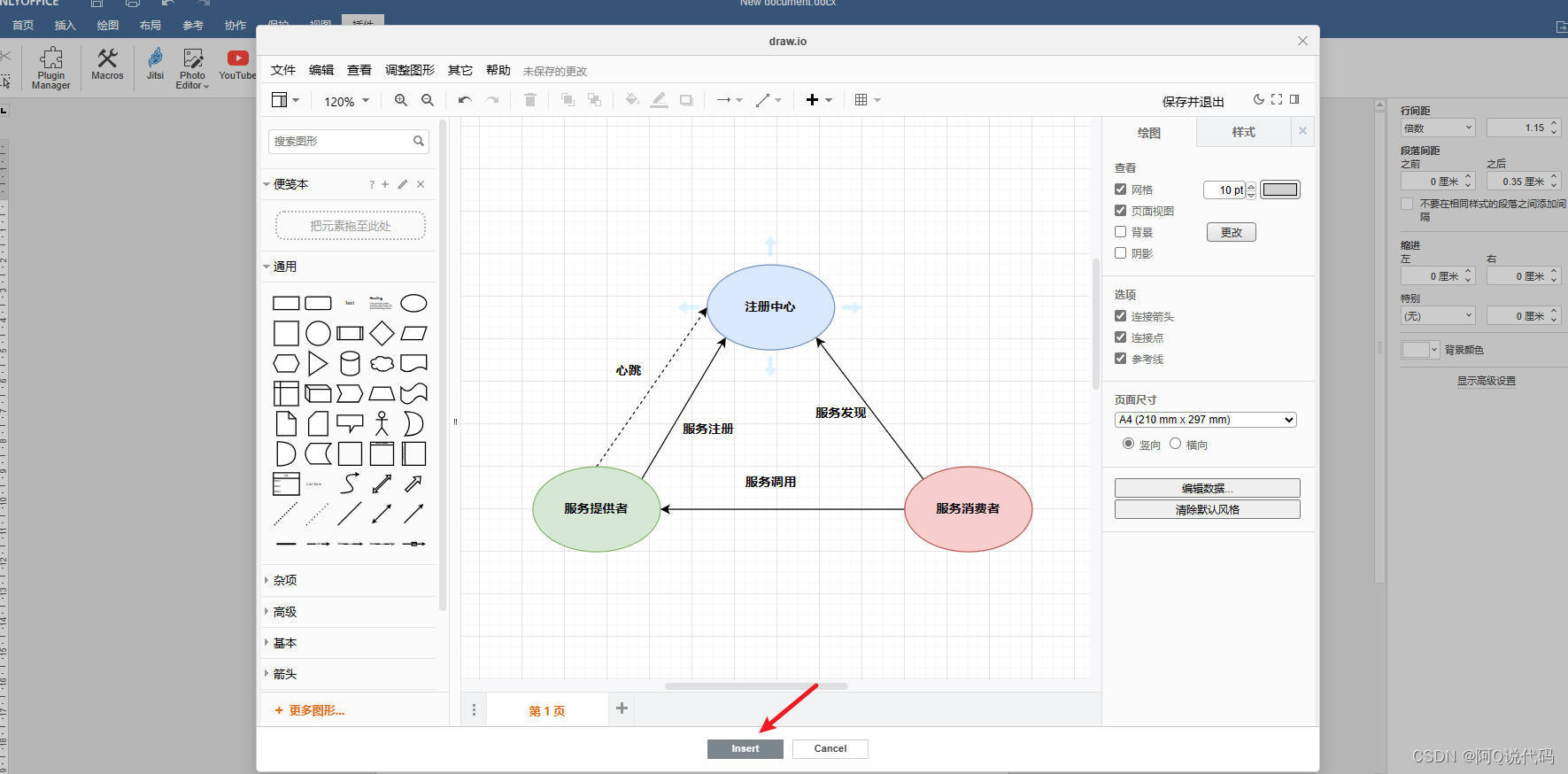Switch to the 绘图 tab
This screenshot has height=774, width=1568.
1149,132
